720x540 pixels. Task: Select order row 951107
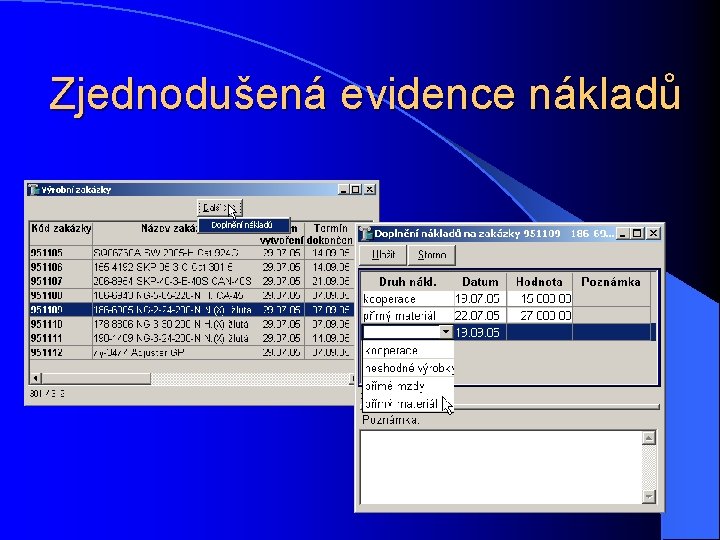191,281
